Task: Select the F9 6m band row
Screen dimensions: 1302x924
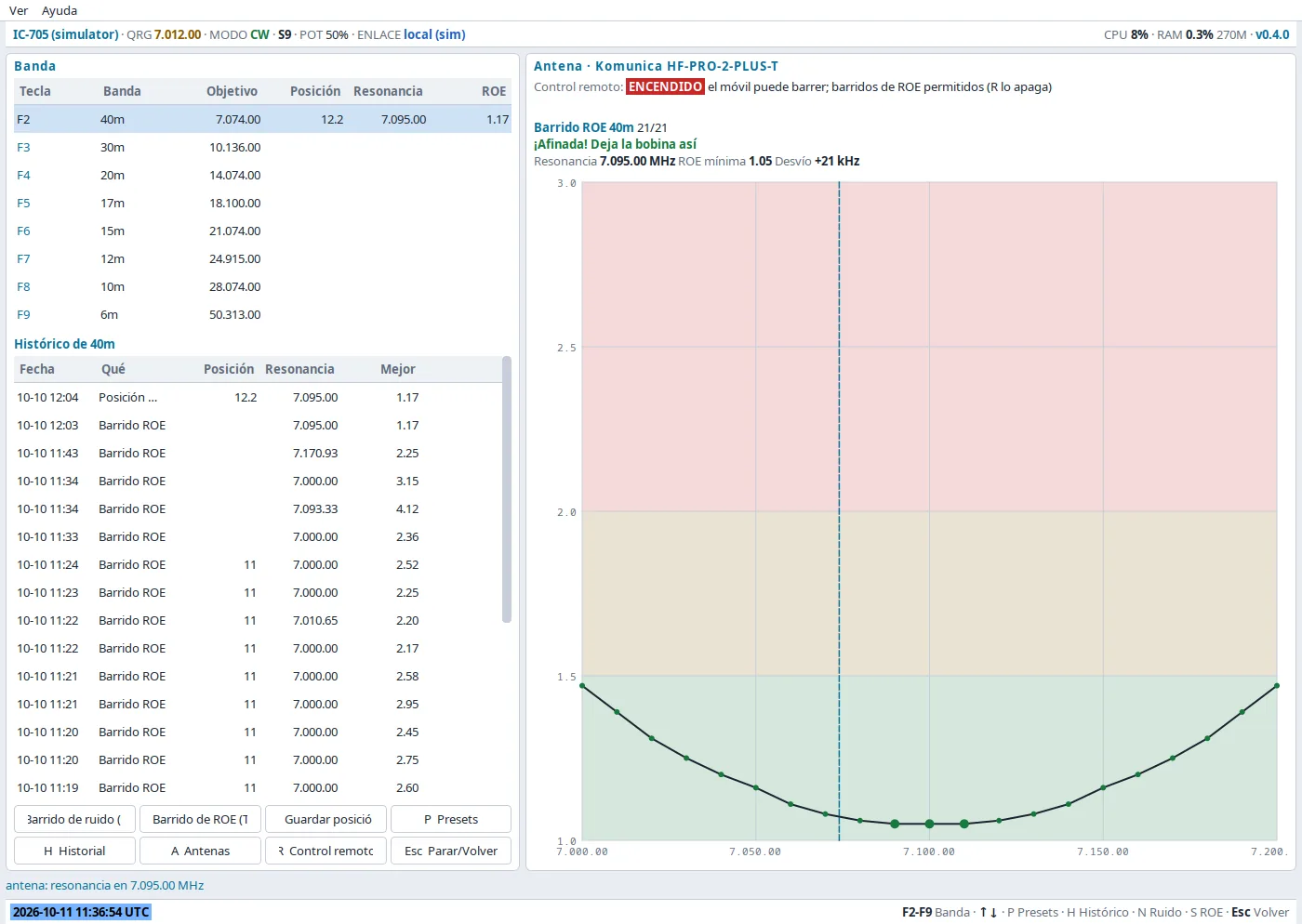Action: [262, 314]
